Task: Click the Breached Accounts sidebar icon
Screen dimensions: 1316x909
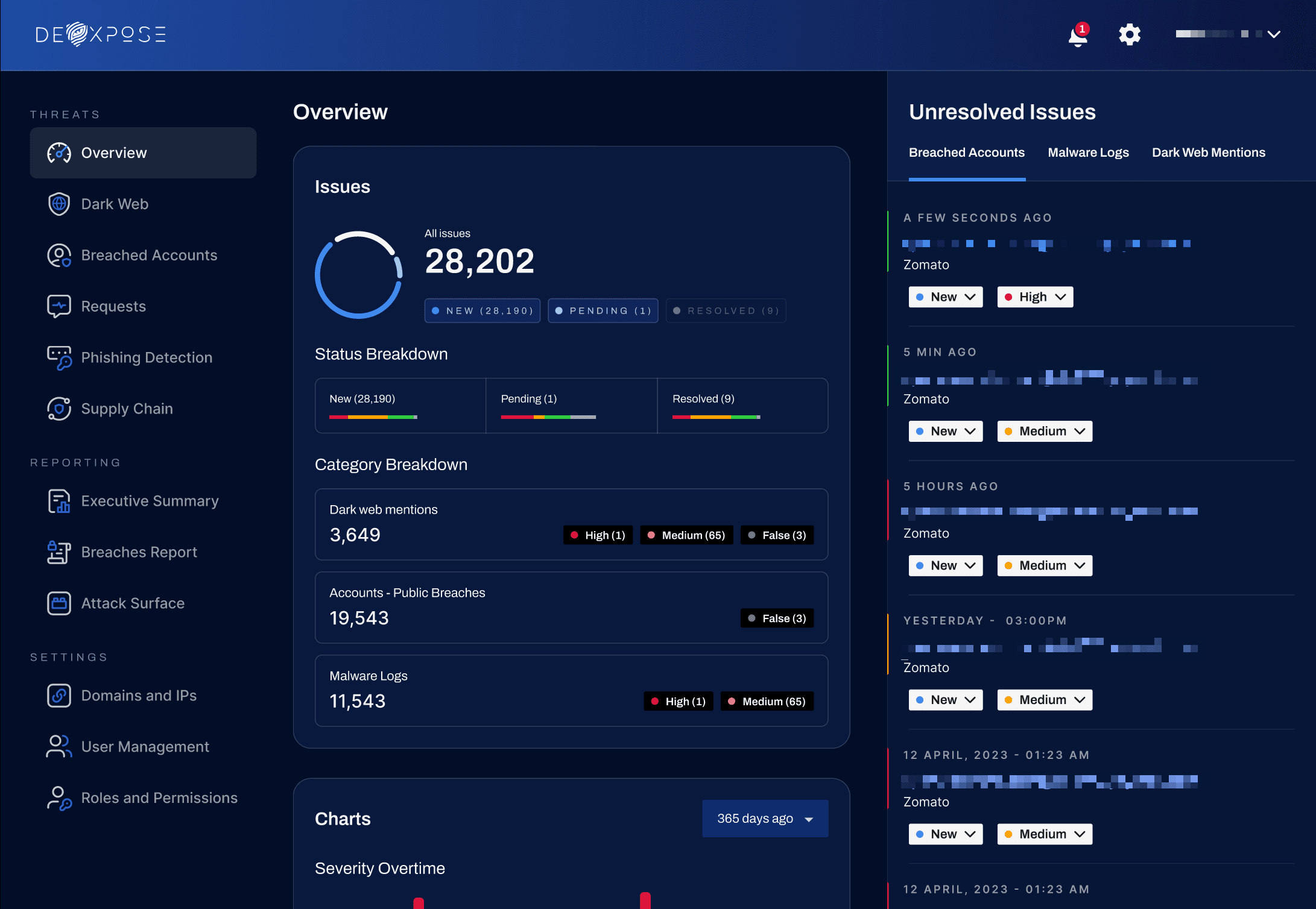Action: click(x=59, y=256)
